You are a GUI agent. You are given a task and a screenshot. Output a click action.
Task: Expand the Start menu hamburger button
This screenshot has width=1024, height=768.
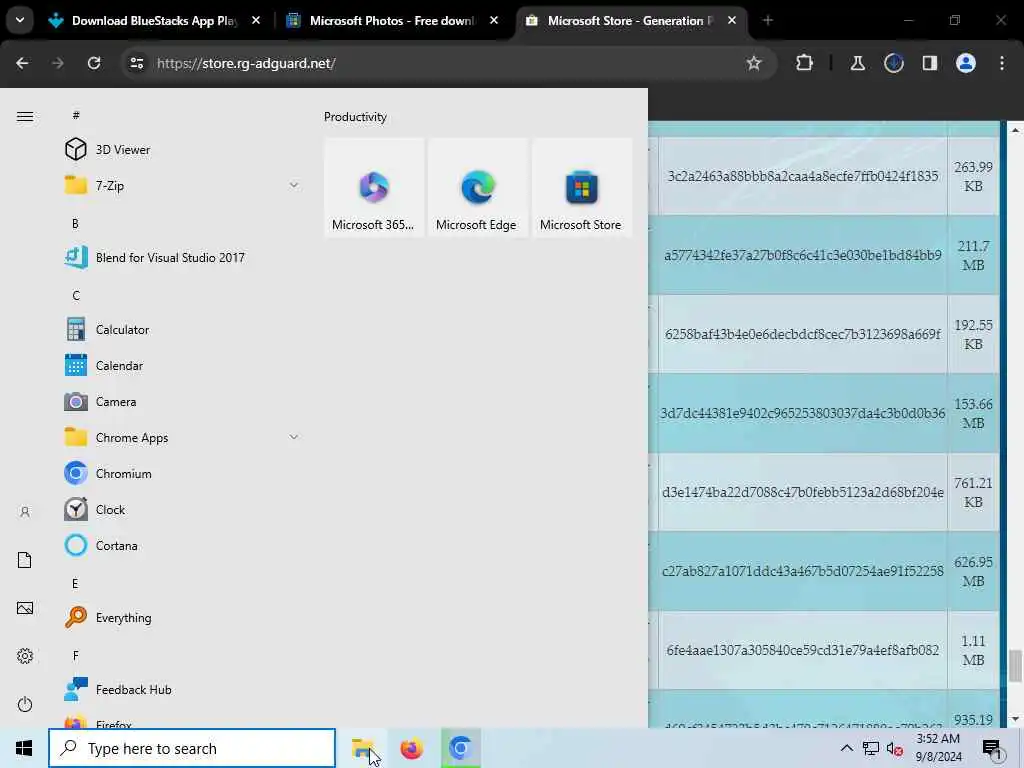pyautogui.click(x=25, y=116)
